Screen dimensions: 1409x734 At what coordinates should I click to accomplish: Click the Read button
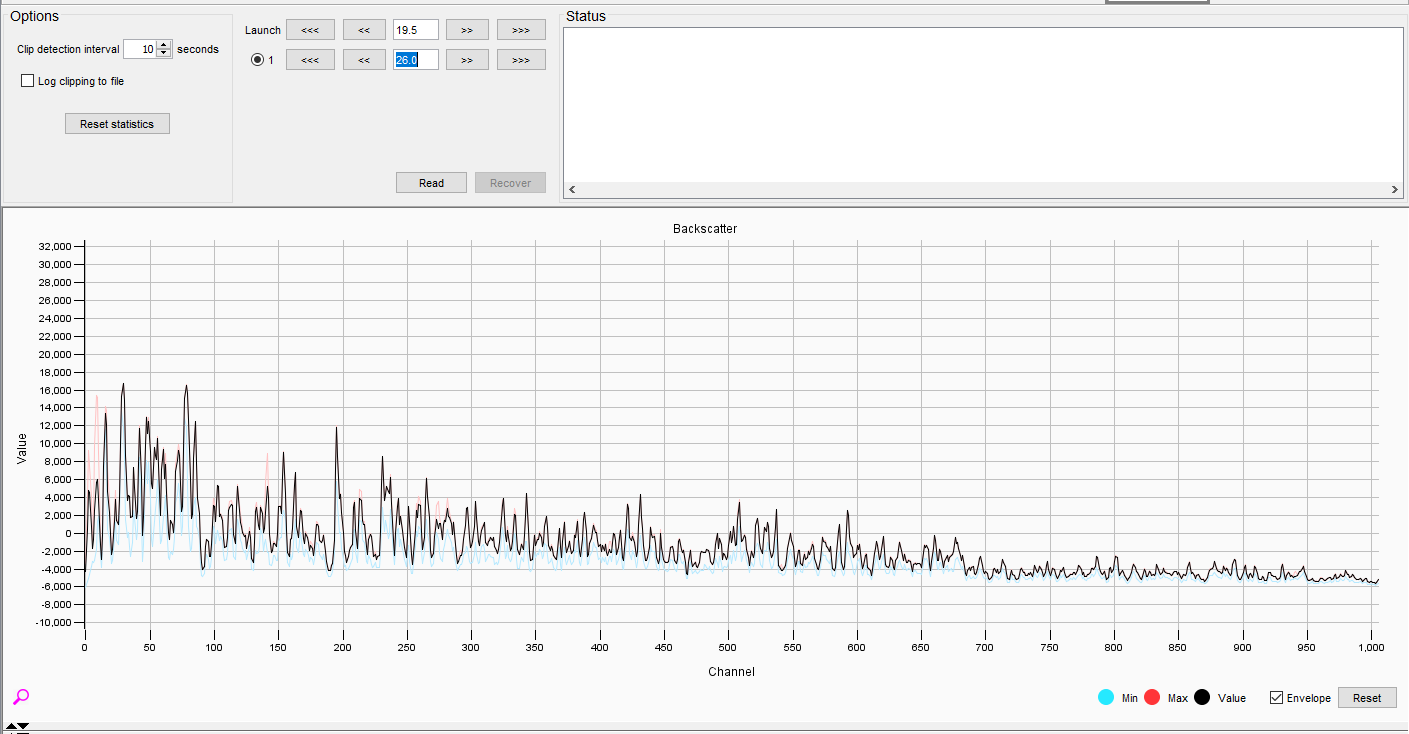(431, 183)
